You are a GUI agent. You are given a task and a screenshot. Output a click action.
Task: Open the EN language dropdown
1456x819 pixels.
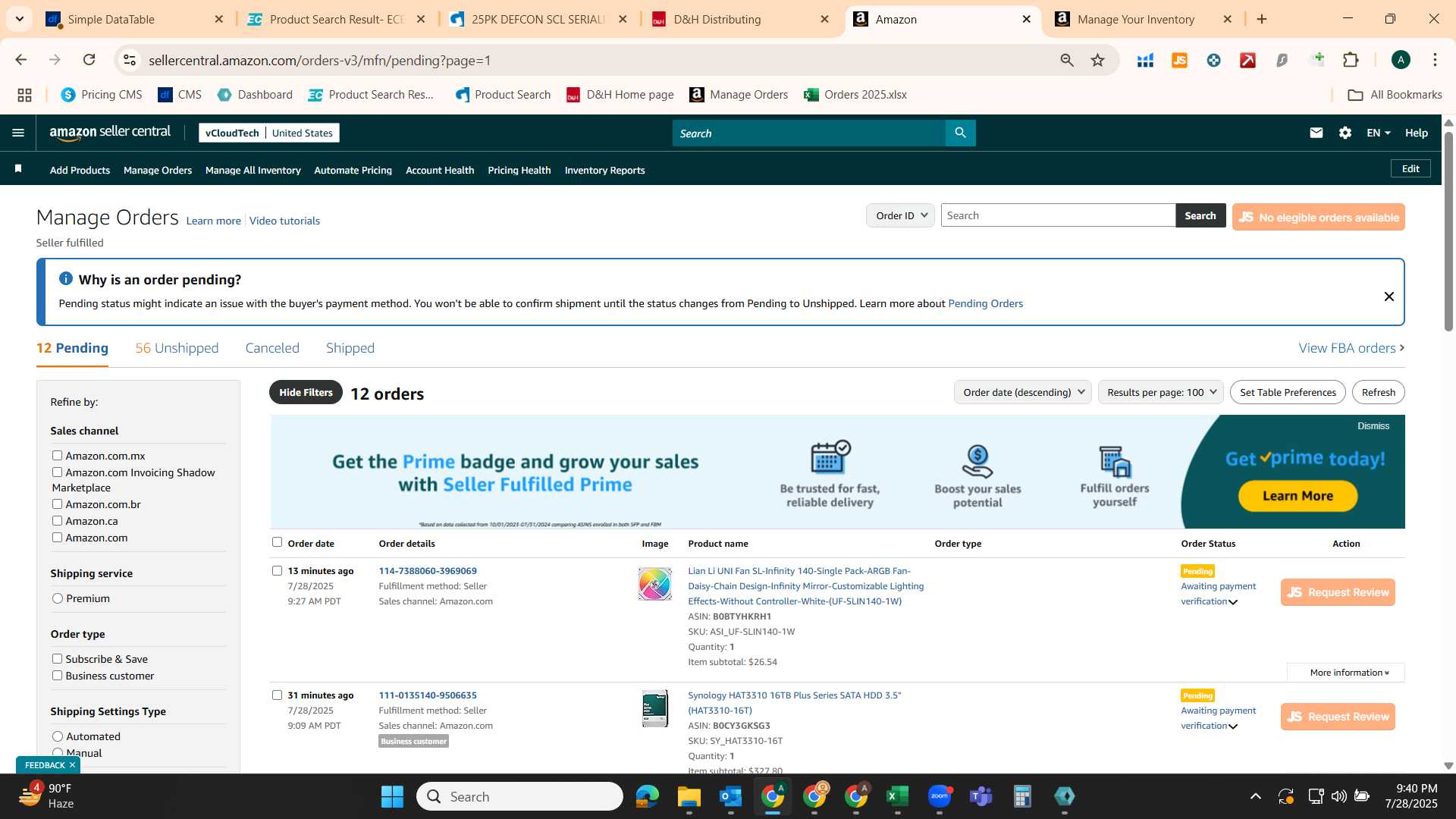point(1378,133)
